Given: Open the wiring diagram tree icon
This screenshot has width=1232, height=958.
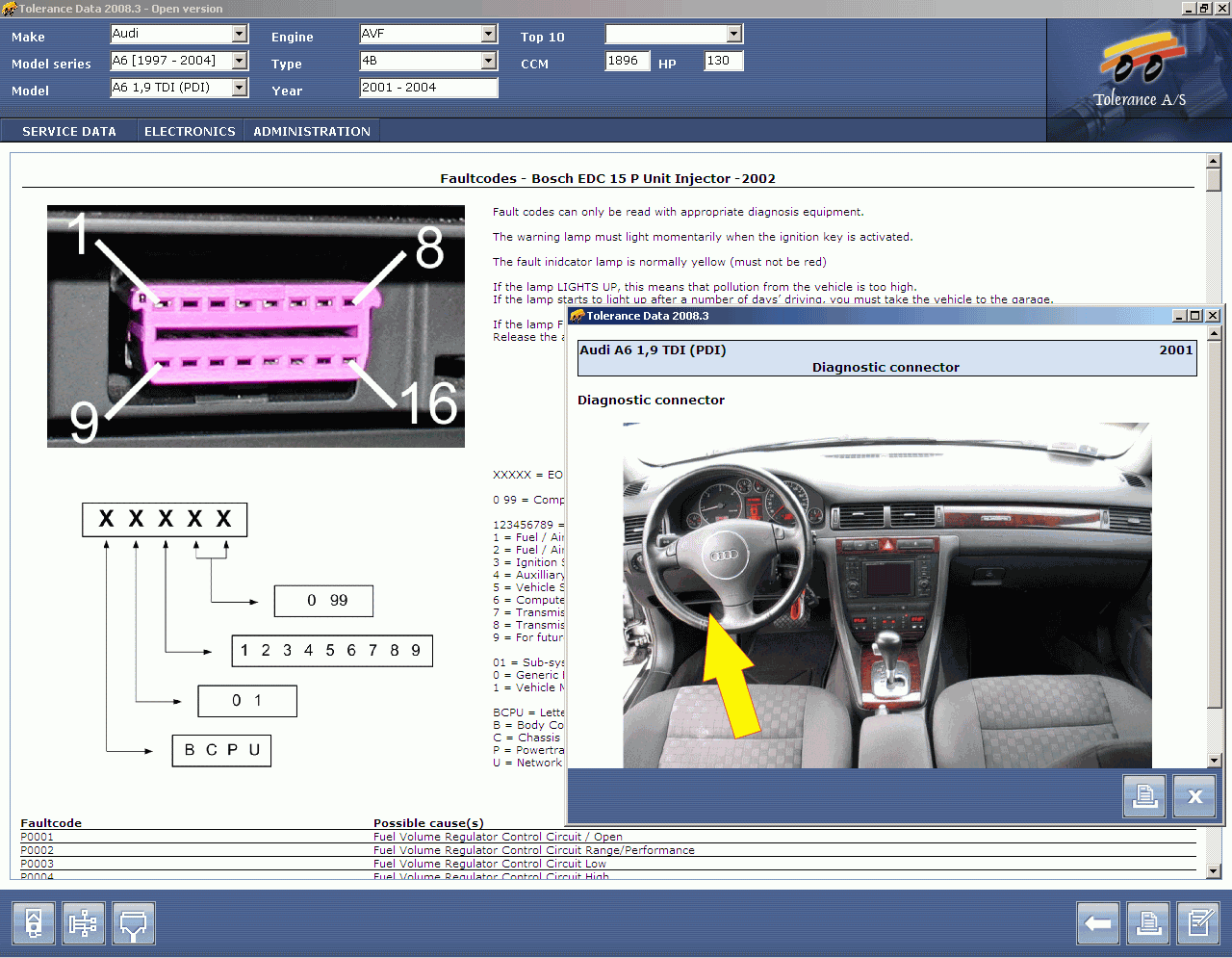Looking at the screenshot, I should click(84, 924).
